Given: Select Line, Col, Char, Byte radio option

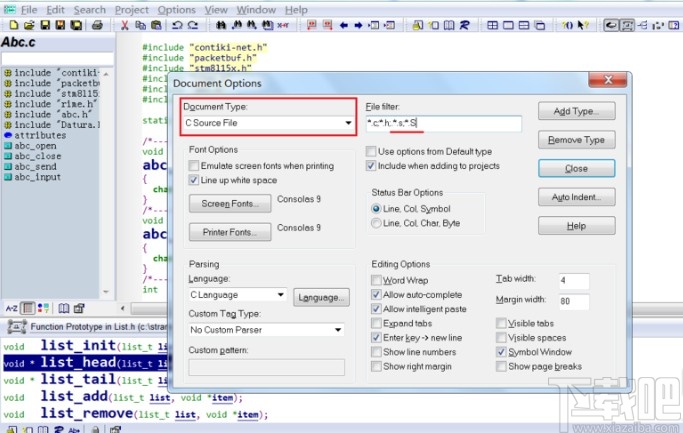Looking at the screenshot, I should pyautogui.click(x=376, y=223).
